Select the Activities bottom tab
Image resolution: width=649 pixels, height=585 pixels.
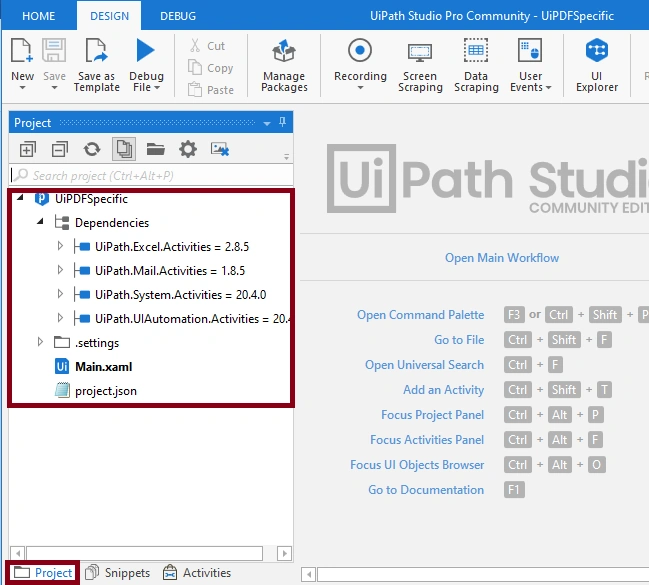coord(197,573)
